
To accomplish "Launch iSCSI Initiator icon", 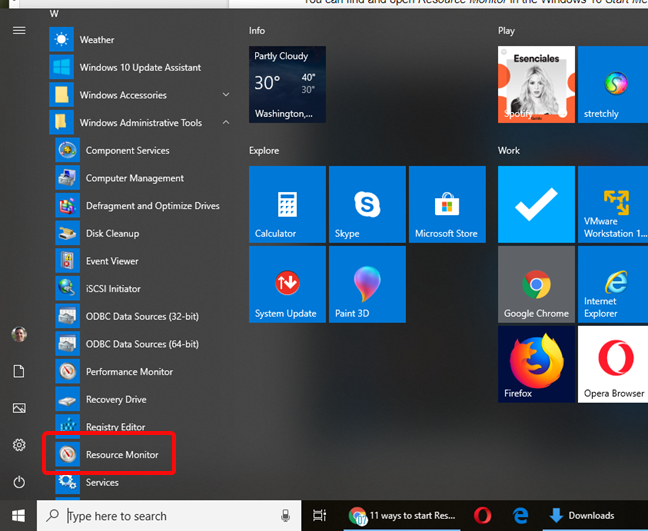I will tap(67, 288).
